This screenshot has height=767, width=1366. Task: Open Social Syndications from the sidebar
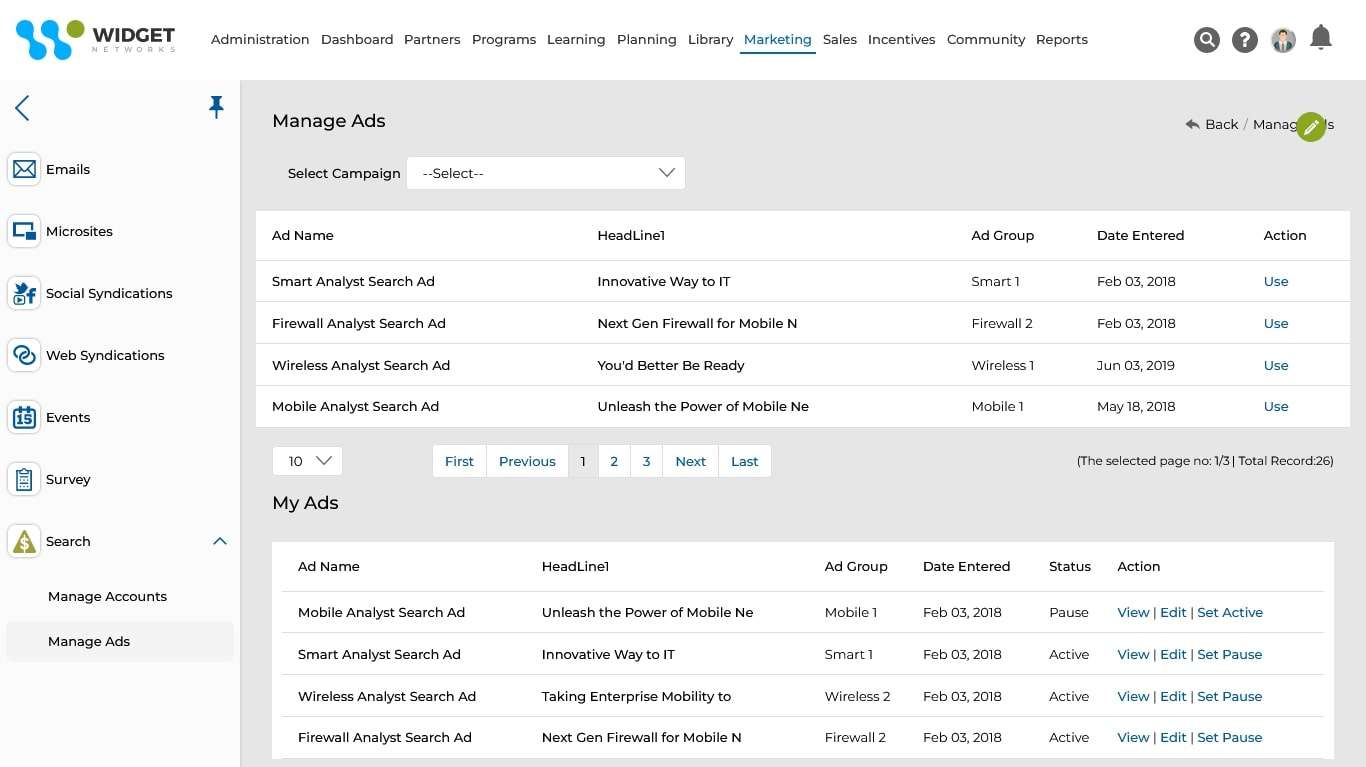[x=23, y=293]
